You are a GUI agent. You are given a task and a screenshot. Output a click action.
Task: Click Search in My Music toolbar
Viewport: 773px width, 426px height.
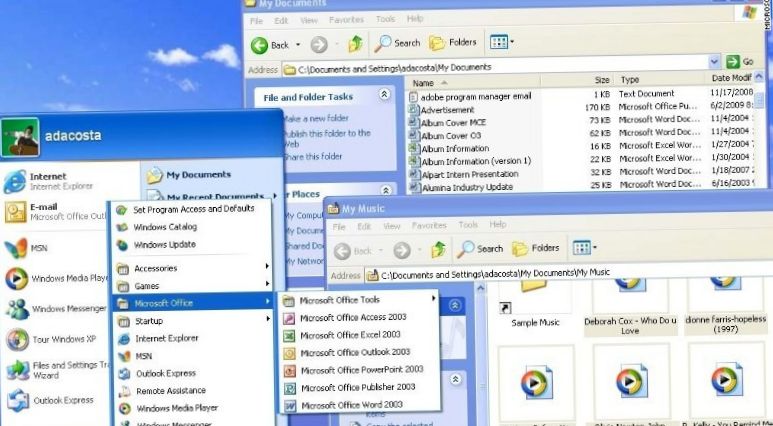(x=480, y=249)
